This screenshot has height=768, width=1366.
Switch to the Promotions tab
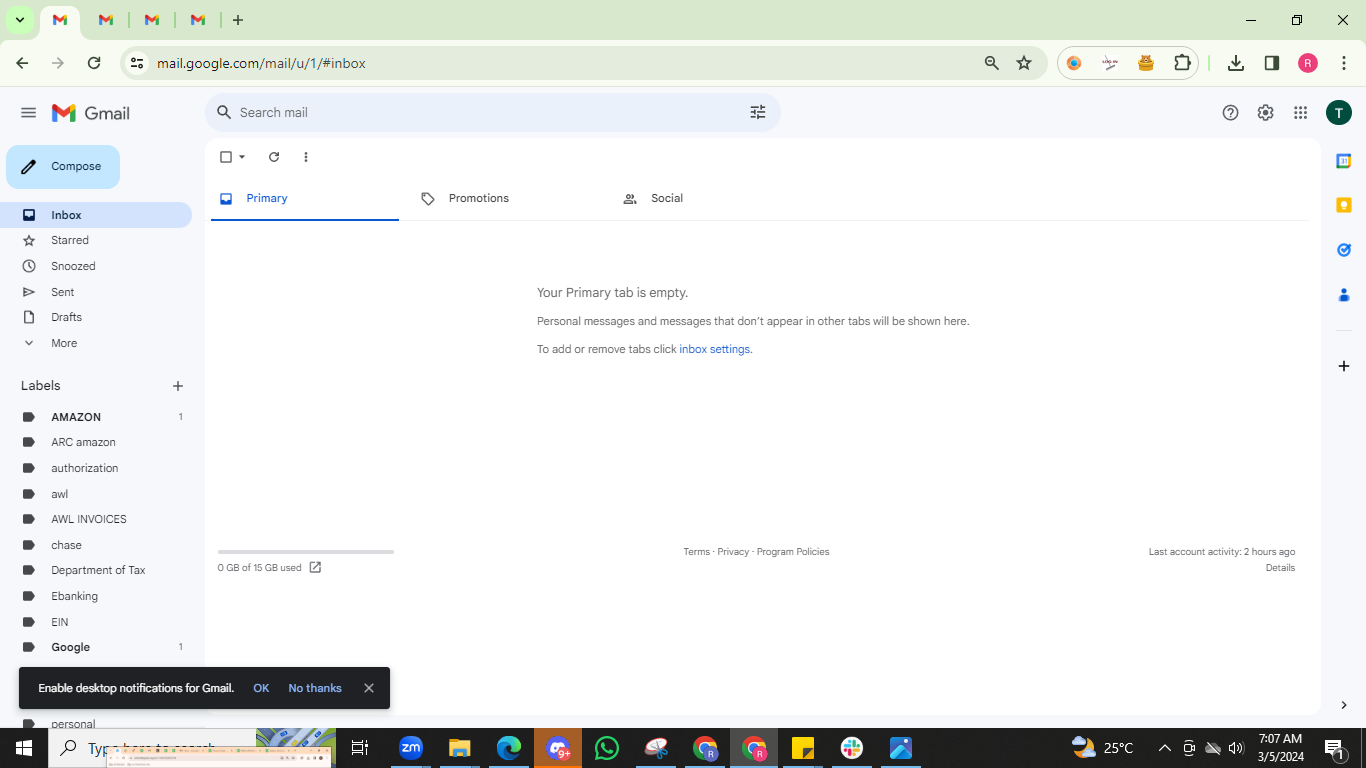pyautogui.click(x=507, y=199)
